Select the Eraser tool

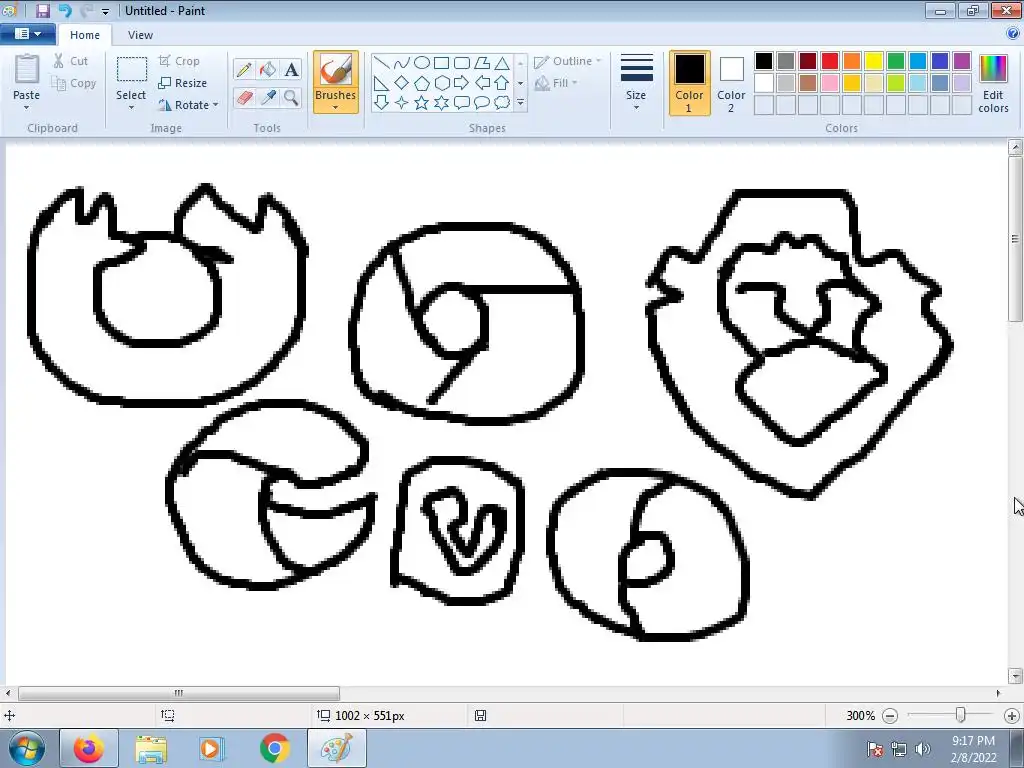[244, 97]
